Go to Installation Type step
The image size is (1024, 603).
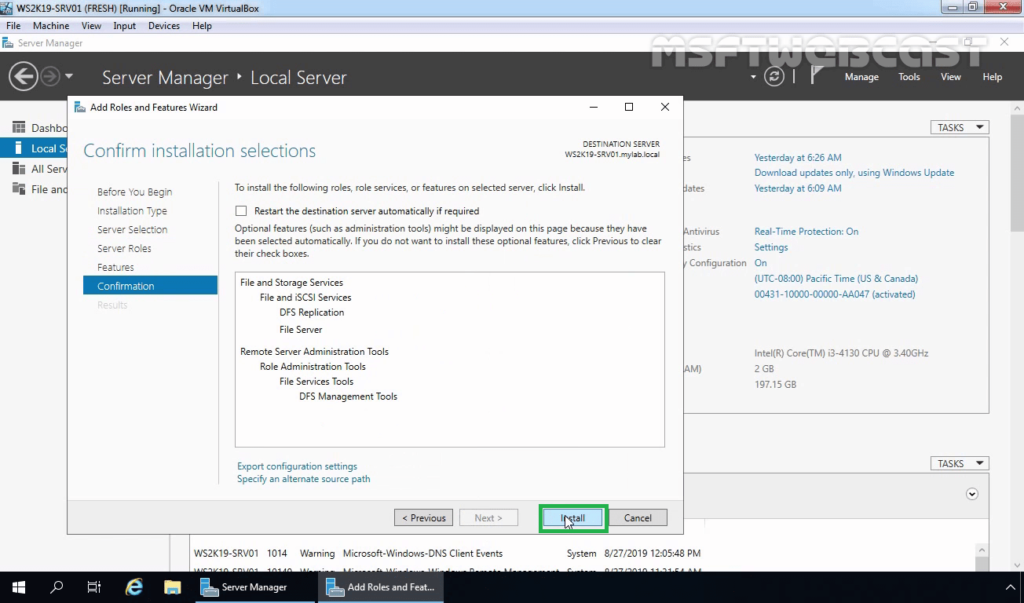[x=132, y=210]
